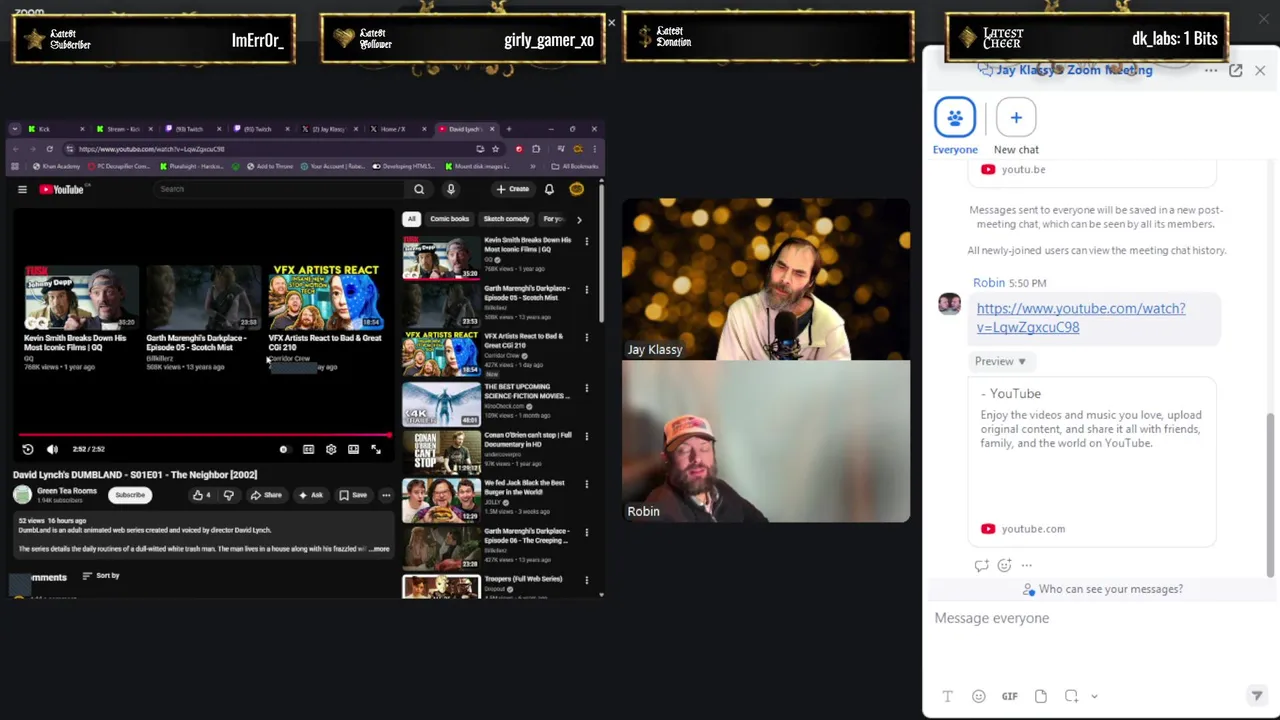Open the YouTube hamburger guide menu
This screenshot has width=1280, height=720.
tap(22, 189)
